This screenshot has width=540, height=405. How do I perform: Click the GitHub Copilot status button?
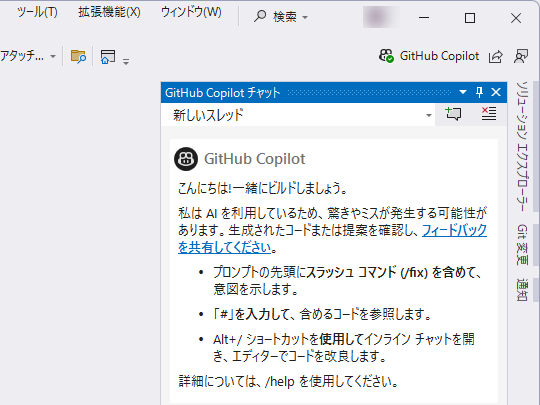tap(429, 56)
